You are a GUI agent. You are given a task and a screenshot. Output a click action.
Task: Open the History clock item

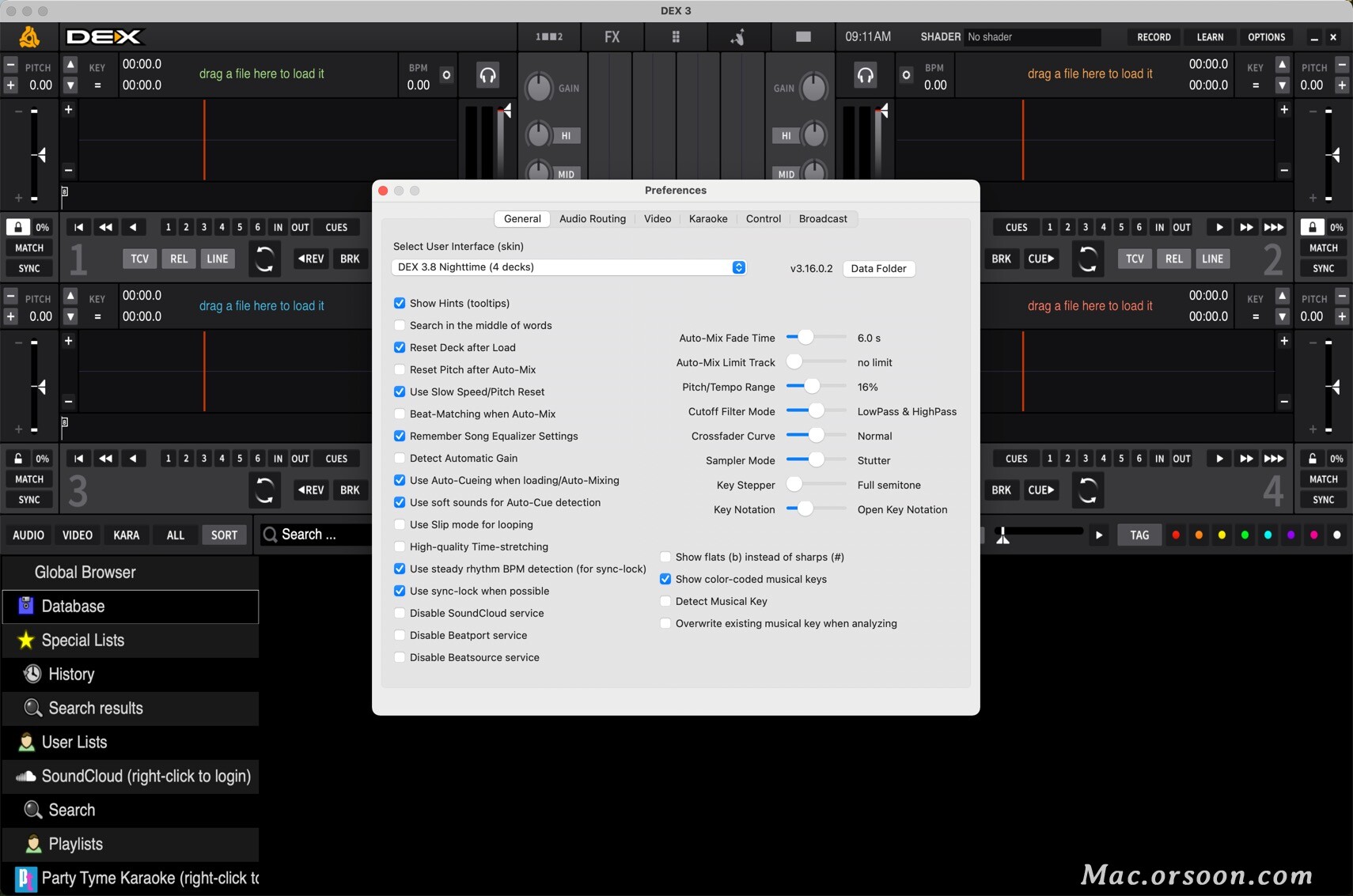coord(131,675)
